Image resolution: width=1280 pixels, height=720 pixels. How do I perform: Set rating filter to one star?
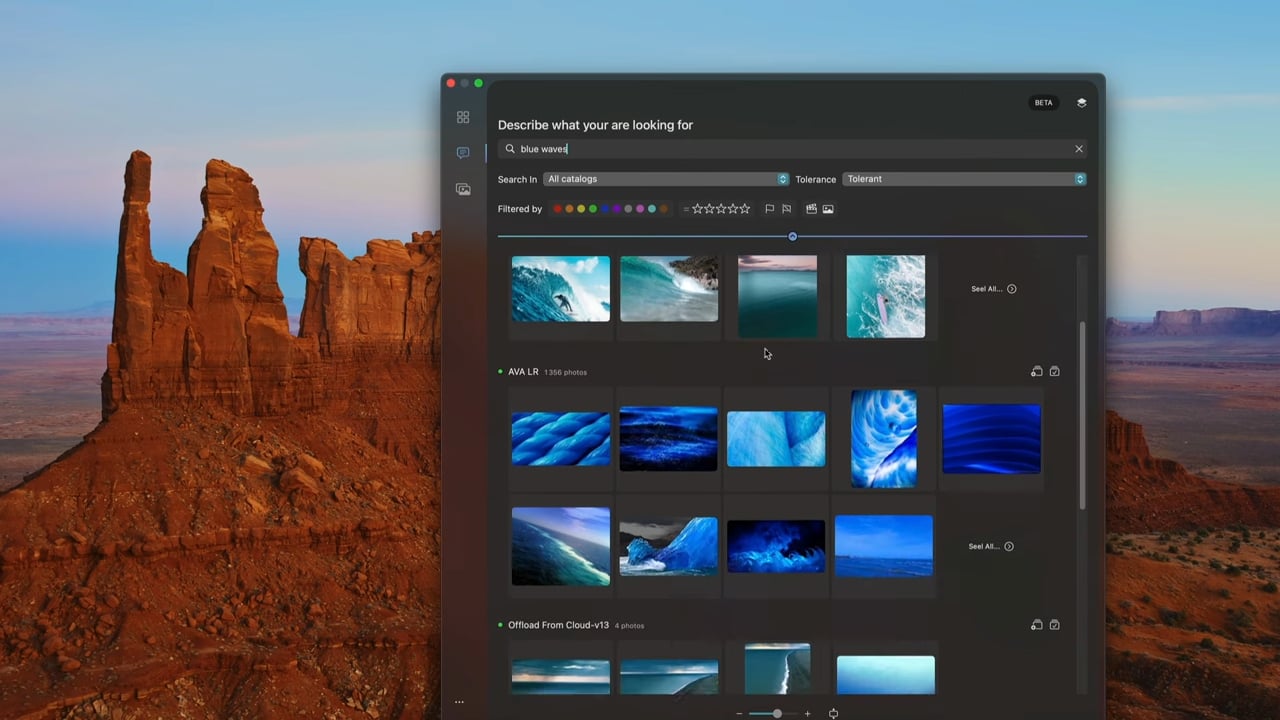click(x=697, y=209)
